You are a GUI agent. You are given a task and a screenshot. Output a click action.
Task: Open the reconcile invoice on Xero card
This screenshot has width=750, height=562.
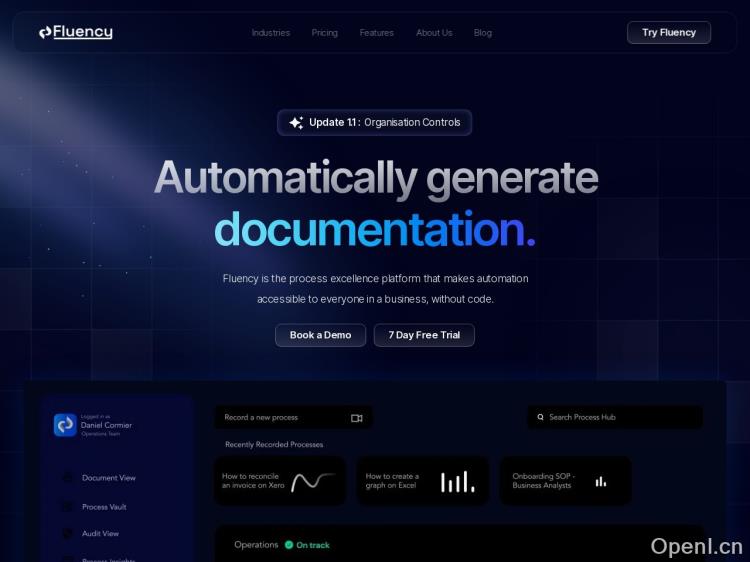click(x=279, y=481)
